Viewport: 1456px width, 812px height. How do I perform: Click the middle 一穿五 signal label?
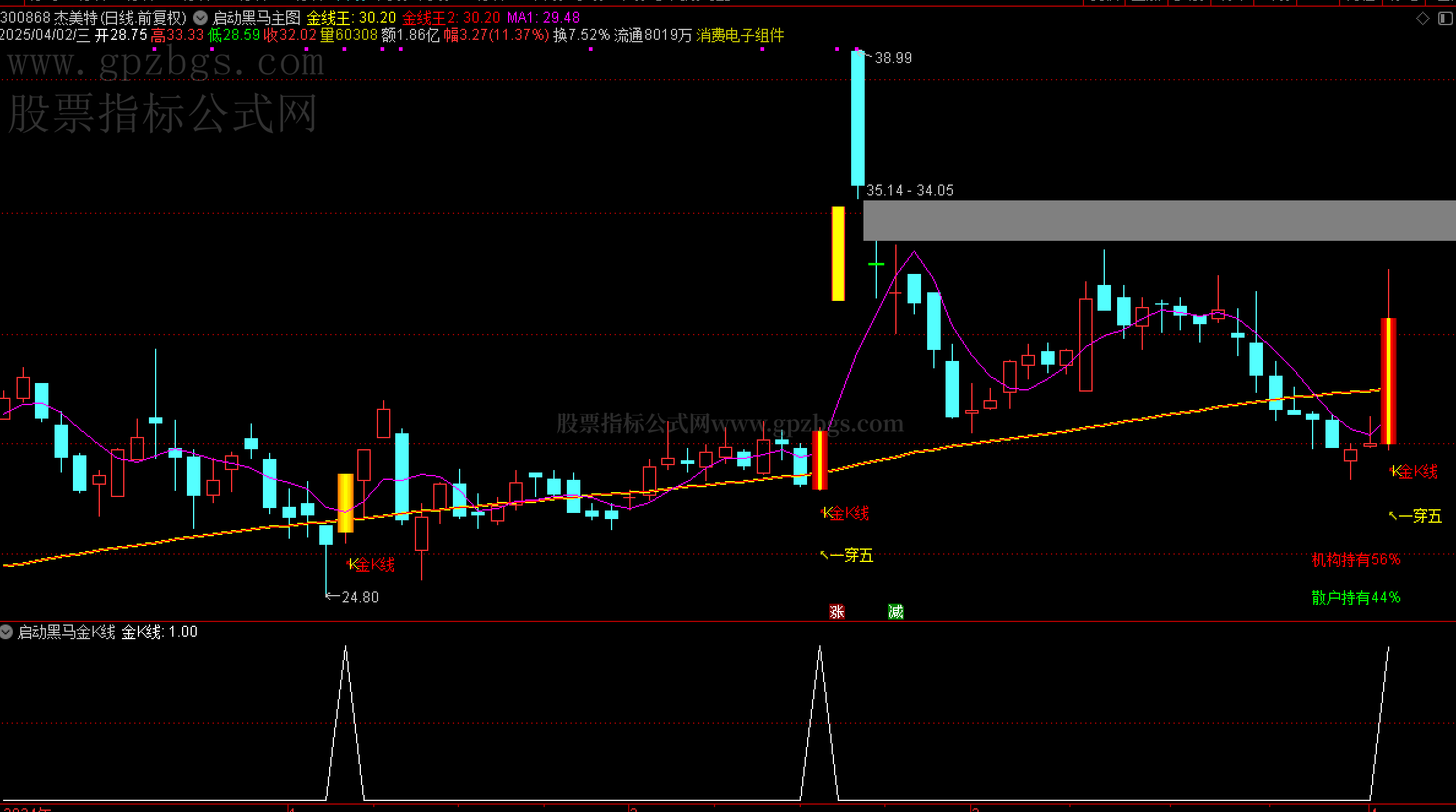click(x=847, y=555)
